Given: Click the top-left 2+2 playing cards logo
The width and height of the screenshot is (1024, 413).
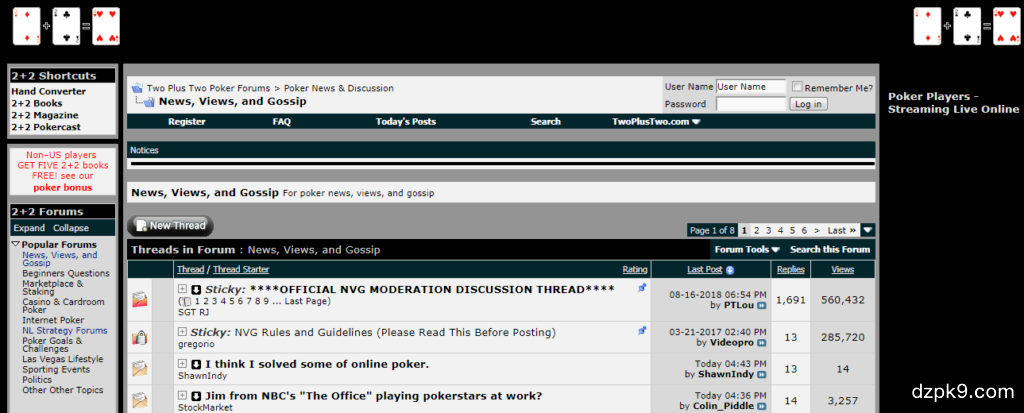Looking at the screenshot, I should coord(65,27).
